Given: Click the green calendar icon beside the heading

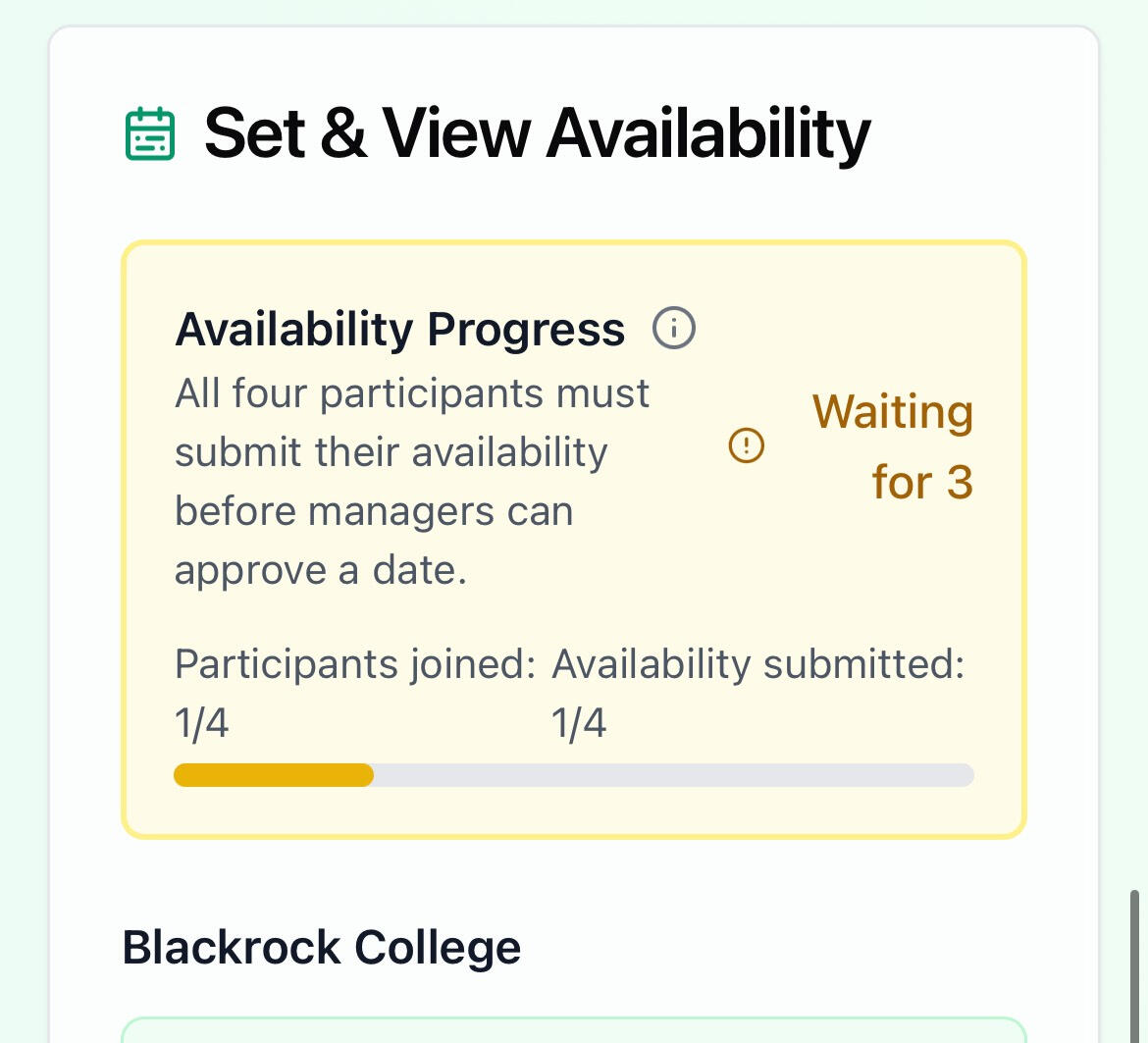Looking at the screenshot, I should (x=150, y=133).
